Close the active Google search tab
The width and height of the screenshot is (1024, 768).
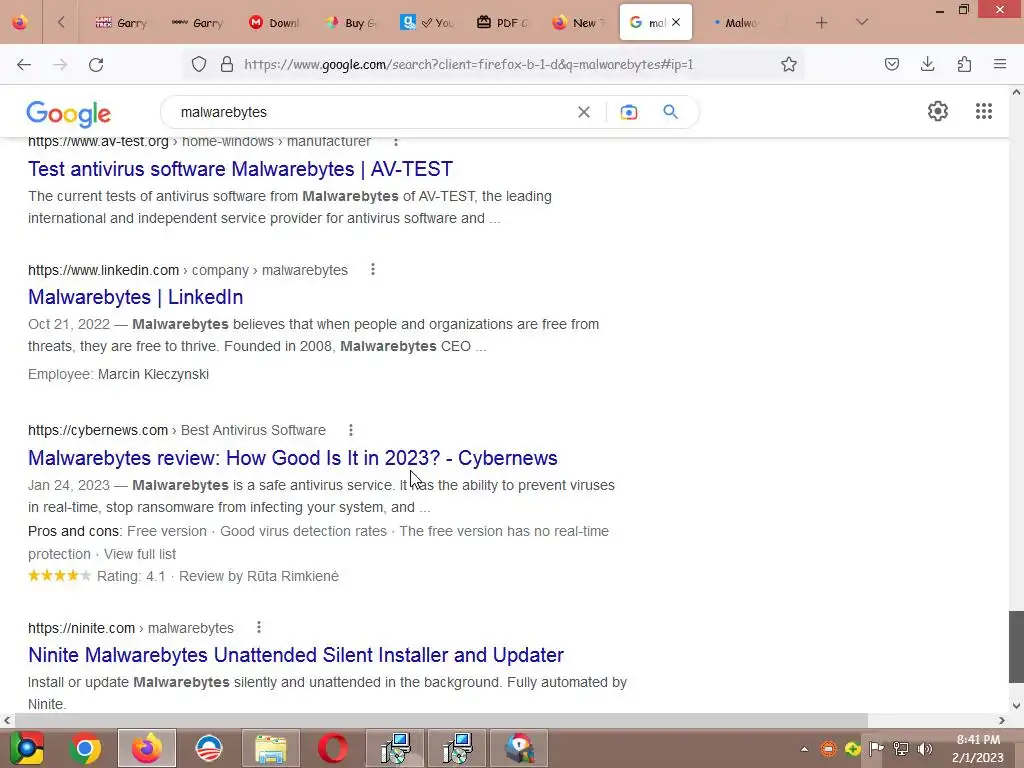pyautogui.click(x=676, y=22)
